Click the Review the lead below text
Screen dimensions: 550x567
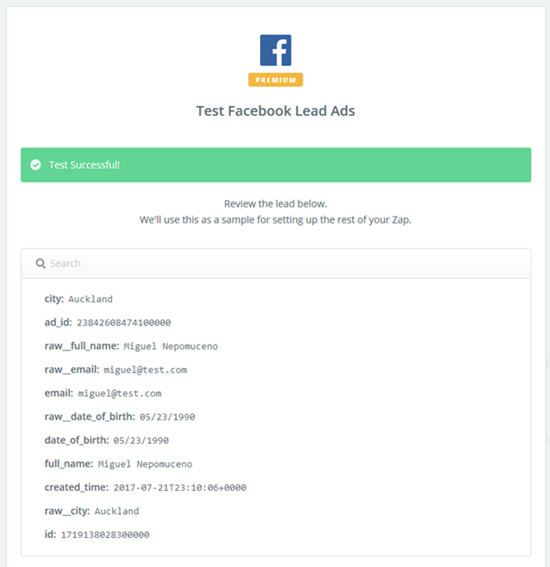click(x=276, y=204)
